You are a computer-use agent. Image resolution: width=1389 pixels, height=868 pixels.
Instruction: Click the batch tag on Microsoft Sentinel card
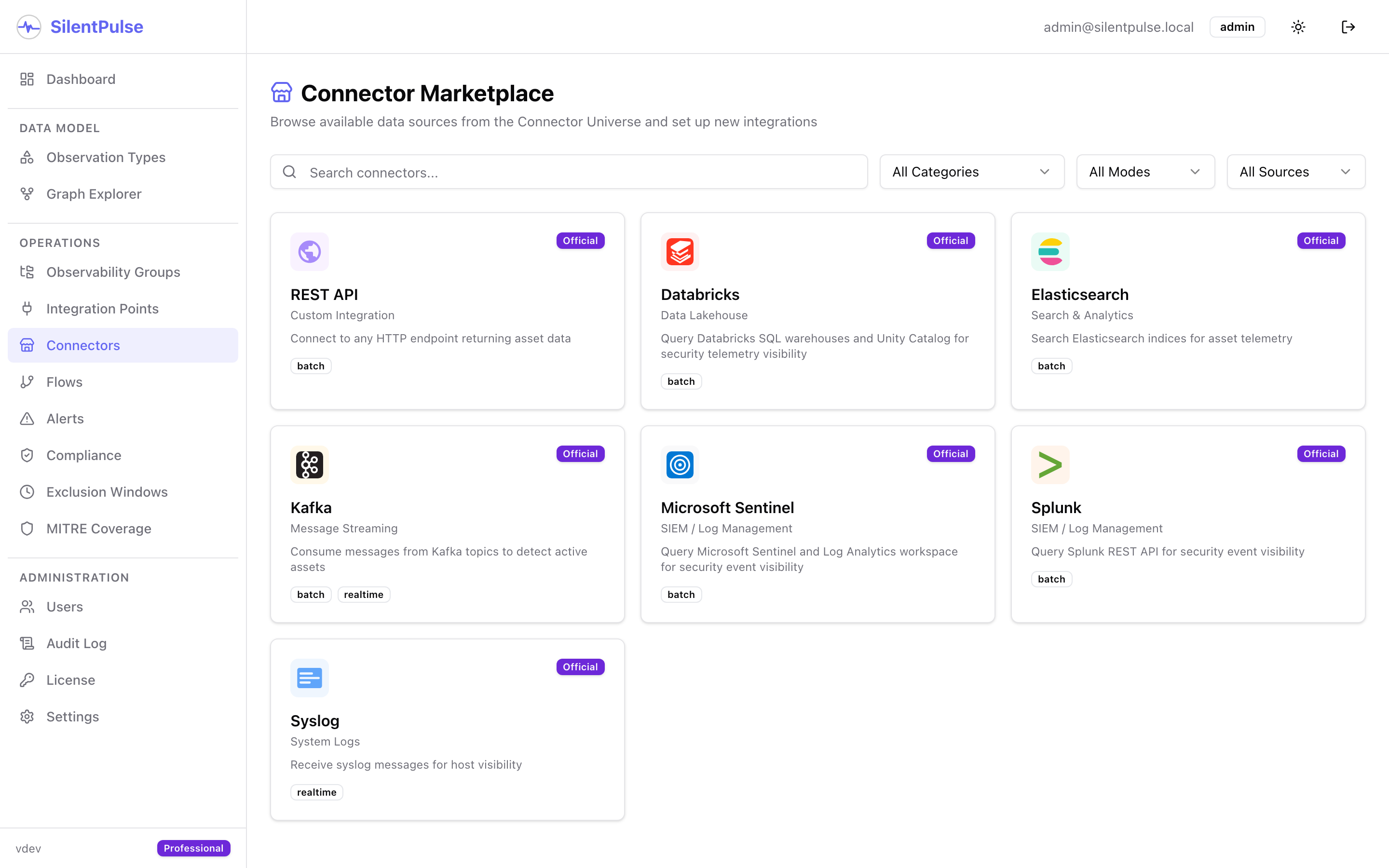click(681, 594)
